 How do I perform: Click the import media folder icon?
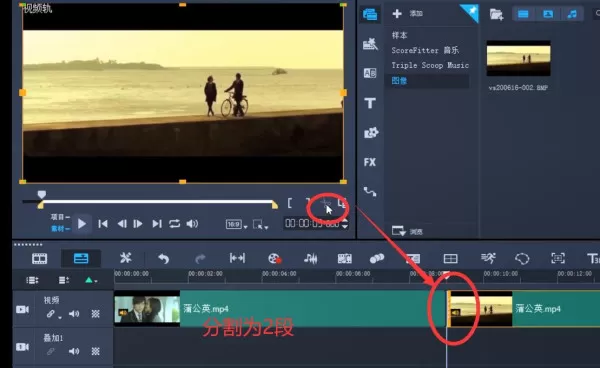[496, 15]
